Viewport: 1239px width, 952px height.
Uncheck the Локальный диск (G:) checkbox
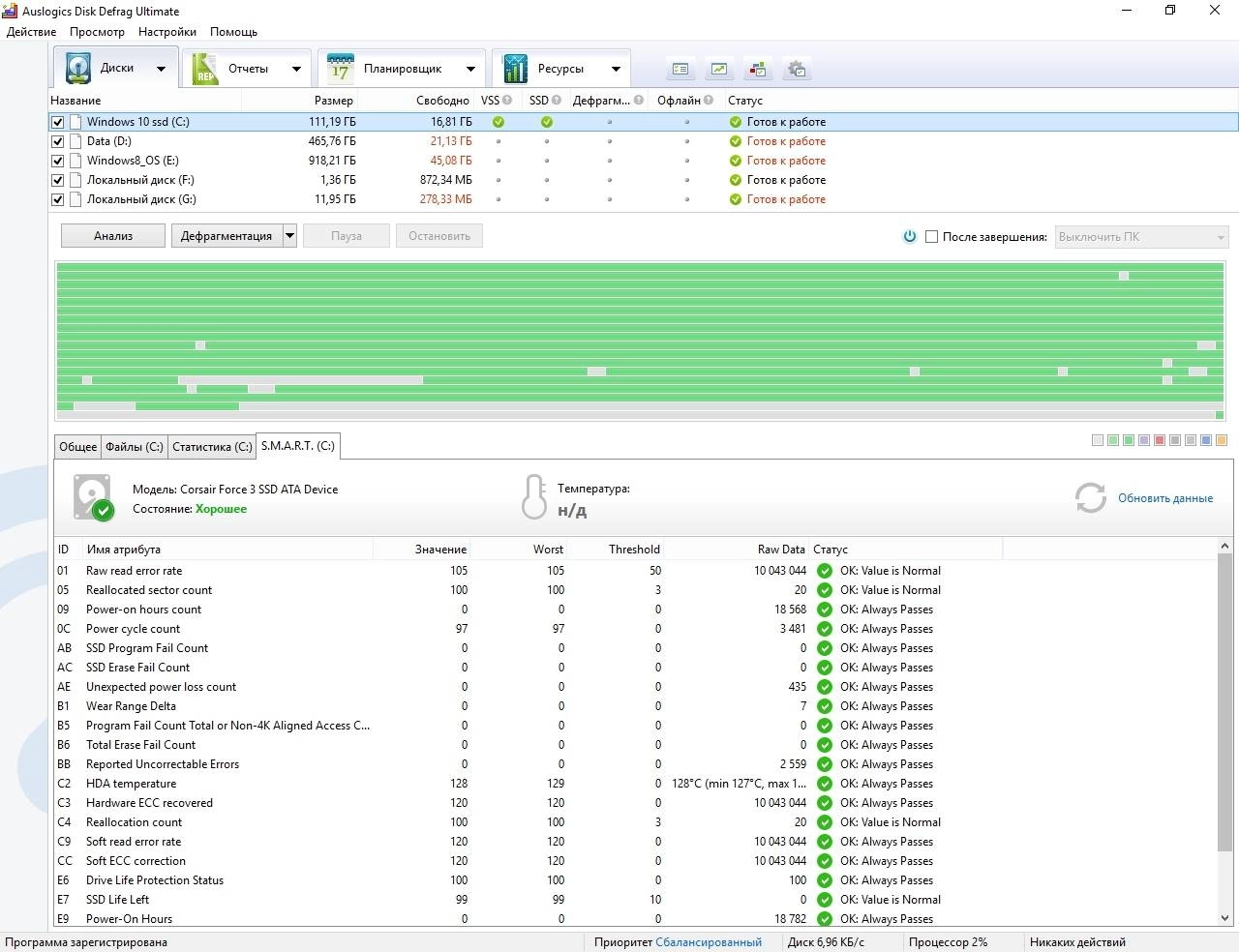57,199
